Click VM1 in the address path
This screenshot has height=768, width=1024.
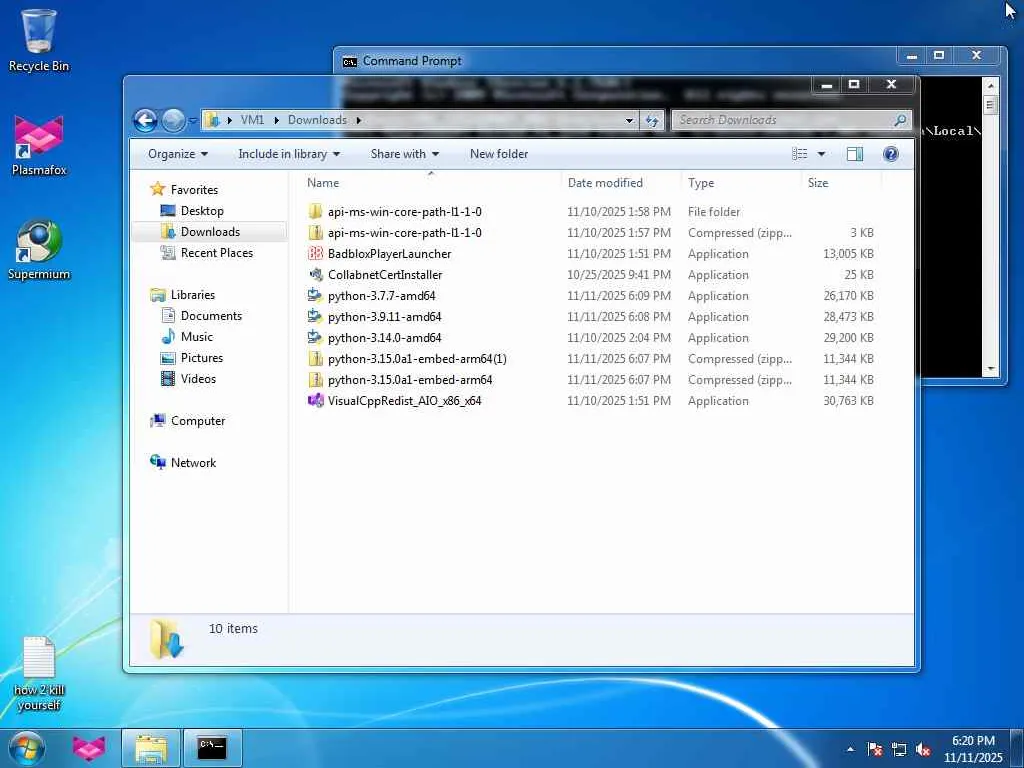click(x=252, y=120)
